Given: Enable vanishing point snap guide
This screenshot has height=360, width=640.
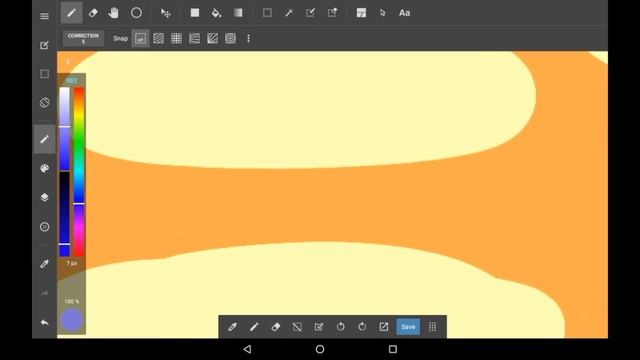Looking at the screenshot, I should 194,38.
